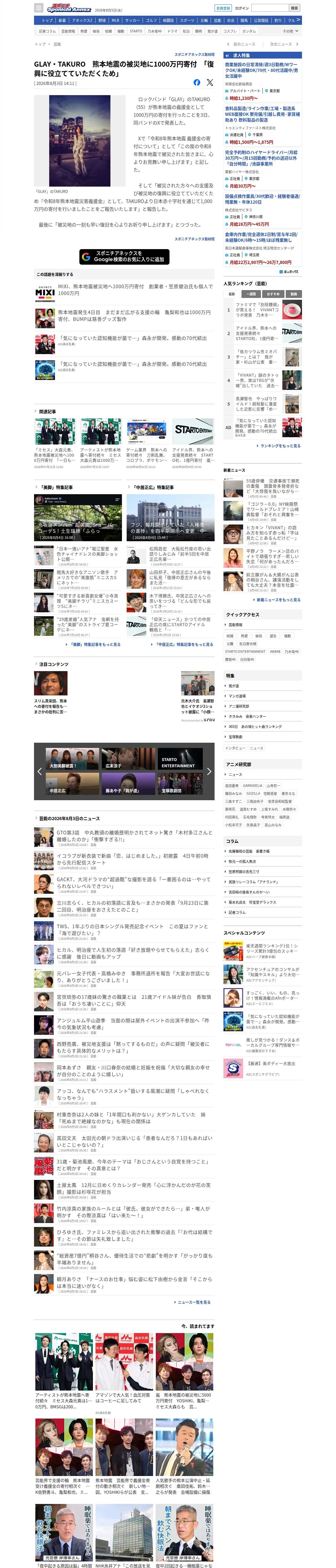
Task: Expand 吉田明の毎夜すんのかーい item
Action: click(x=262, y=892)
